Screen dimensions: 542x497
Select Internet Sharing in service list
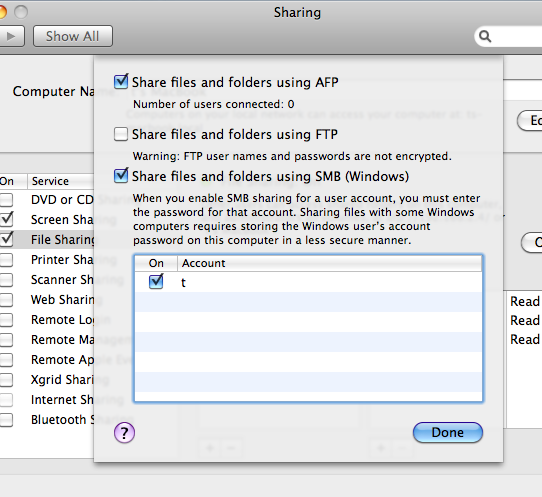[x=62, y=400]
